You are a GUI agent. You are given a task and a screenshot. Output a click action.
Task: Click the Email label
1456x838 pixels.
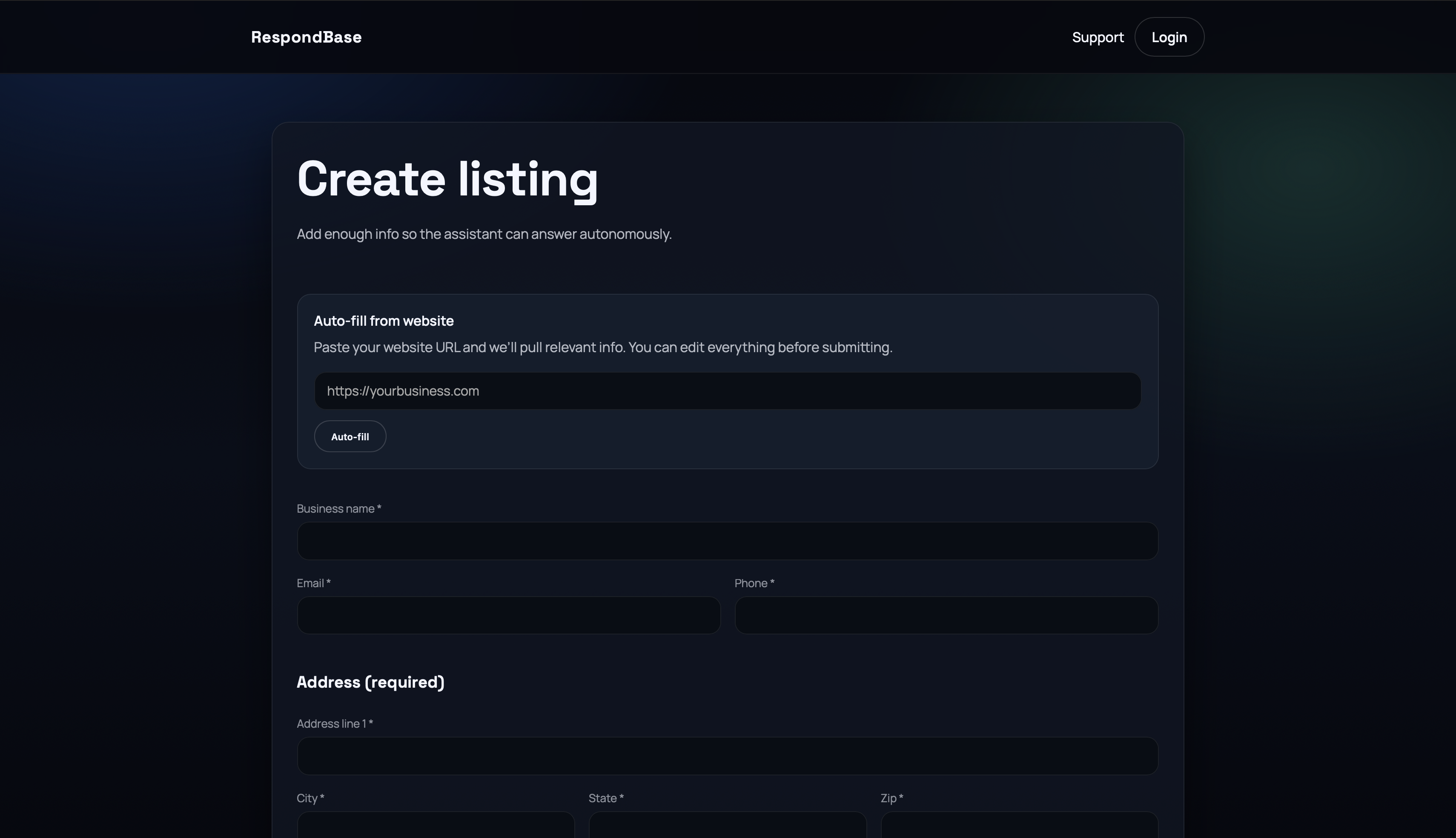point(313,583)
